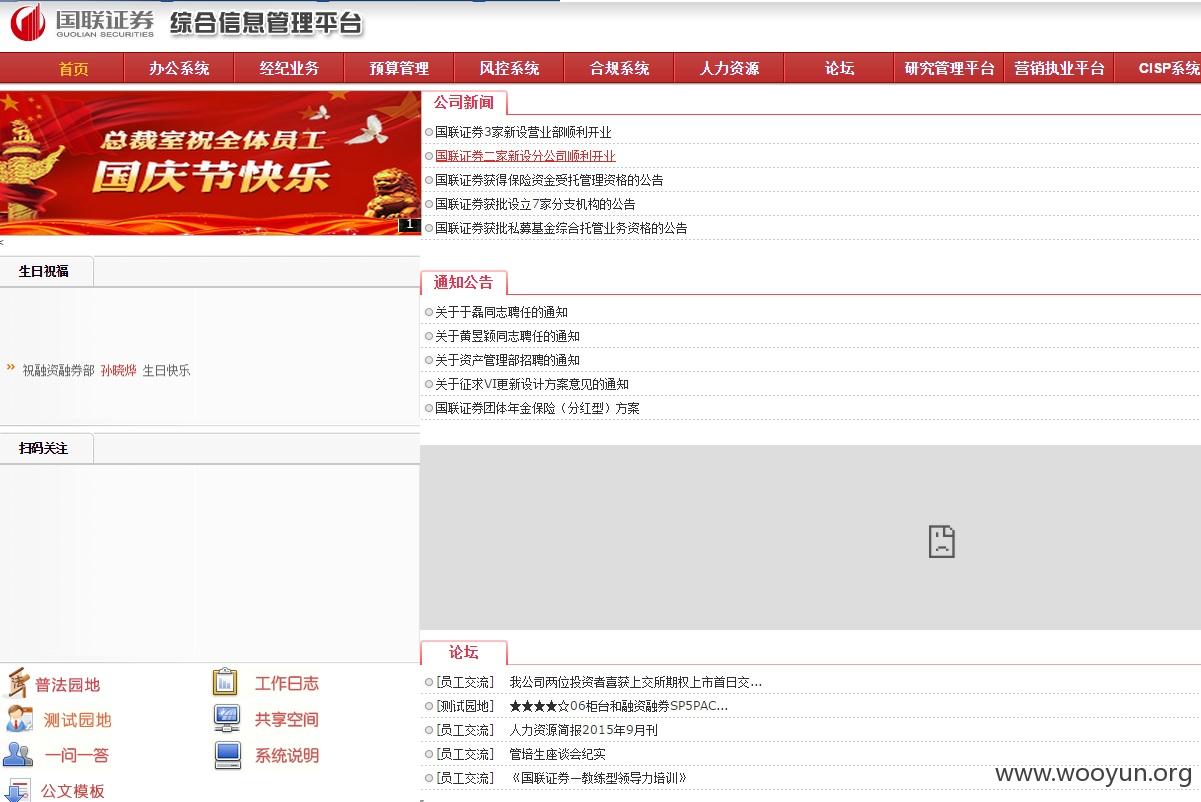Click the 综合信息管理平台 header title
The width and height of the screenshot is (1201, 802).
(266, 23)
